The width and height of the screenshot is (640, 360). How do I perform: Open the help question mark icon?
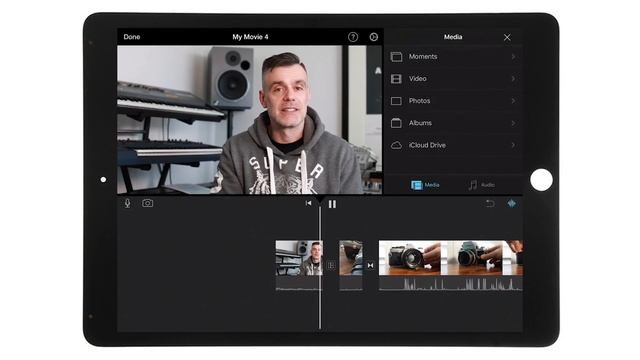click(x=353, y=37)
